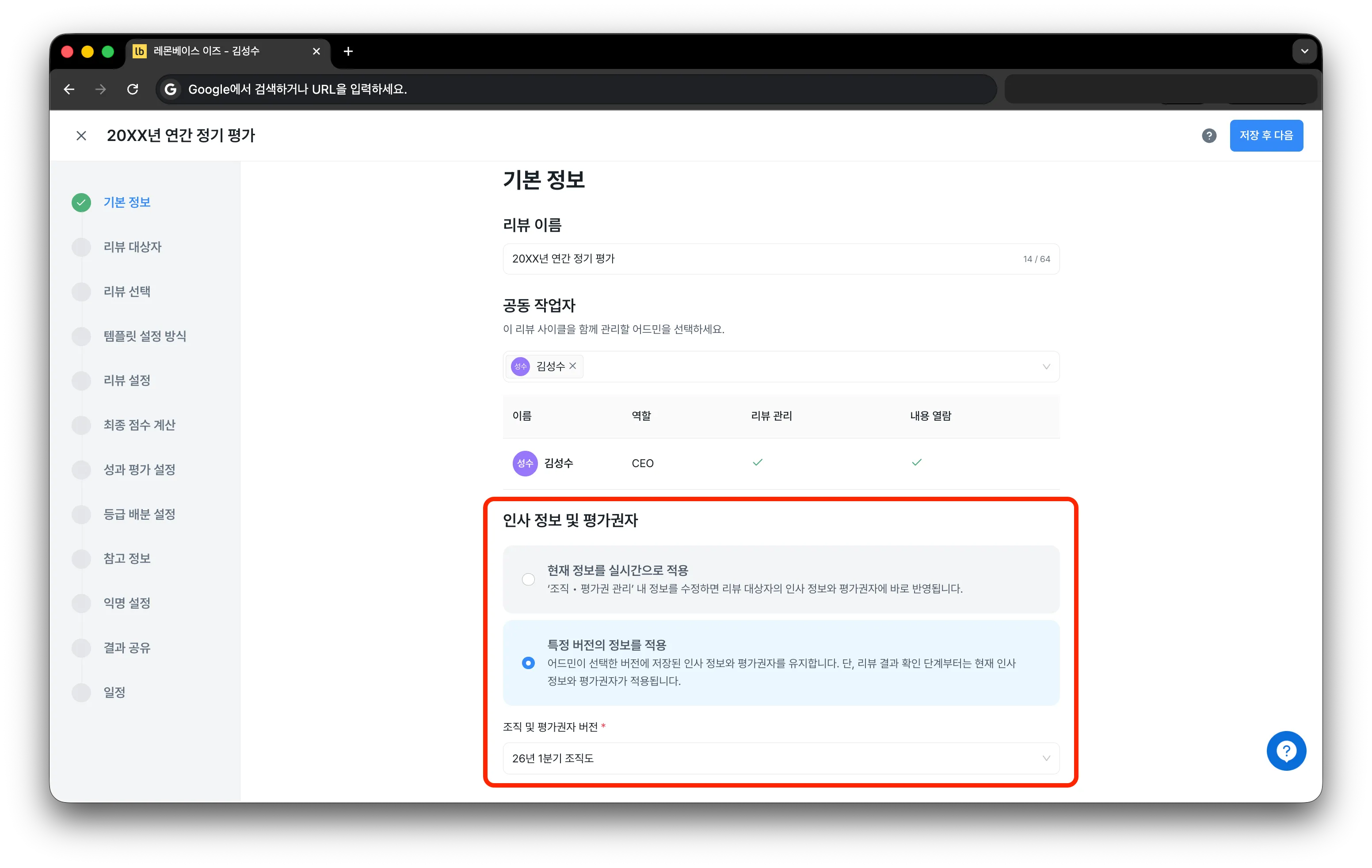Click the 내용 열람 checkmark for 김성수
This screenshot has height=868, width=1372.
[x=916, y=462]
